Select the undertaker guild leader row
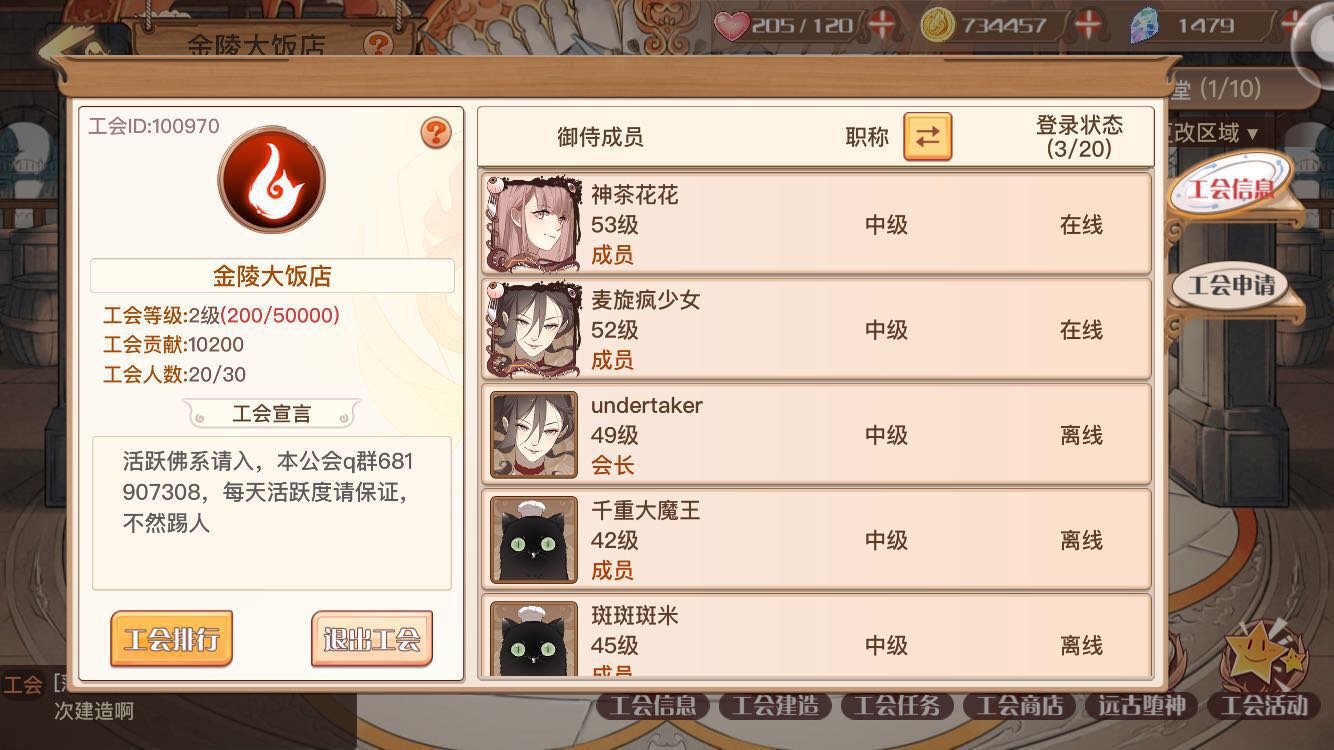 (x=816, y=435)
